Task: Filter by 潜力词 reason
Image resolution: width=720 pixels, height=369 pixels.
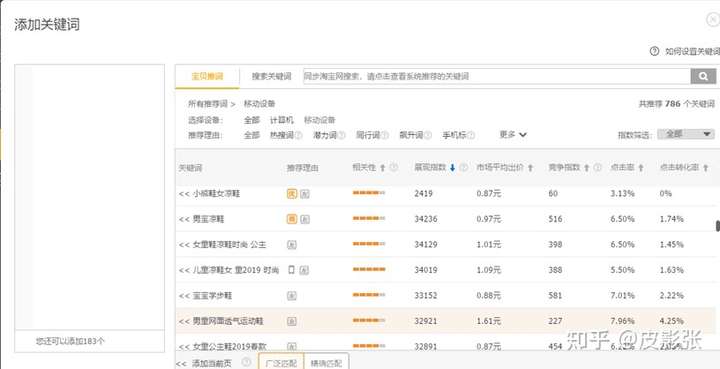Action: pos(325,135)
